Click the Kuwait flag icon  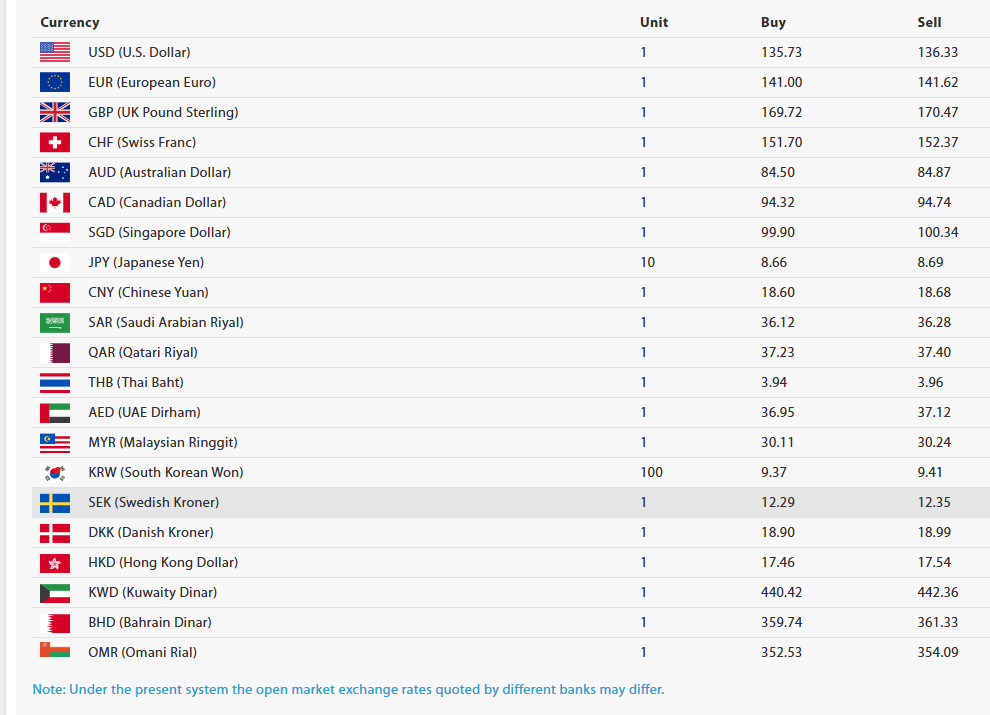click(x=55, y=592)
